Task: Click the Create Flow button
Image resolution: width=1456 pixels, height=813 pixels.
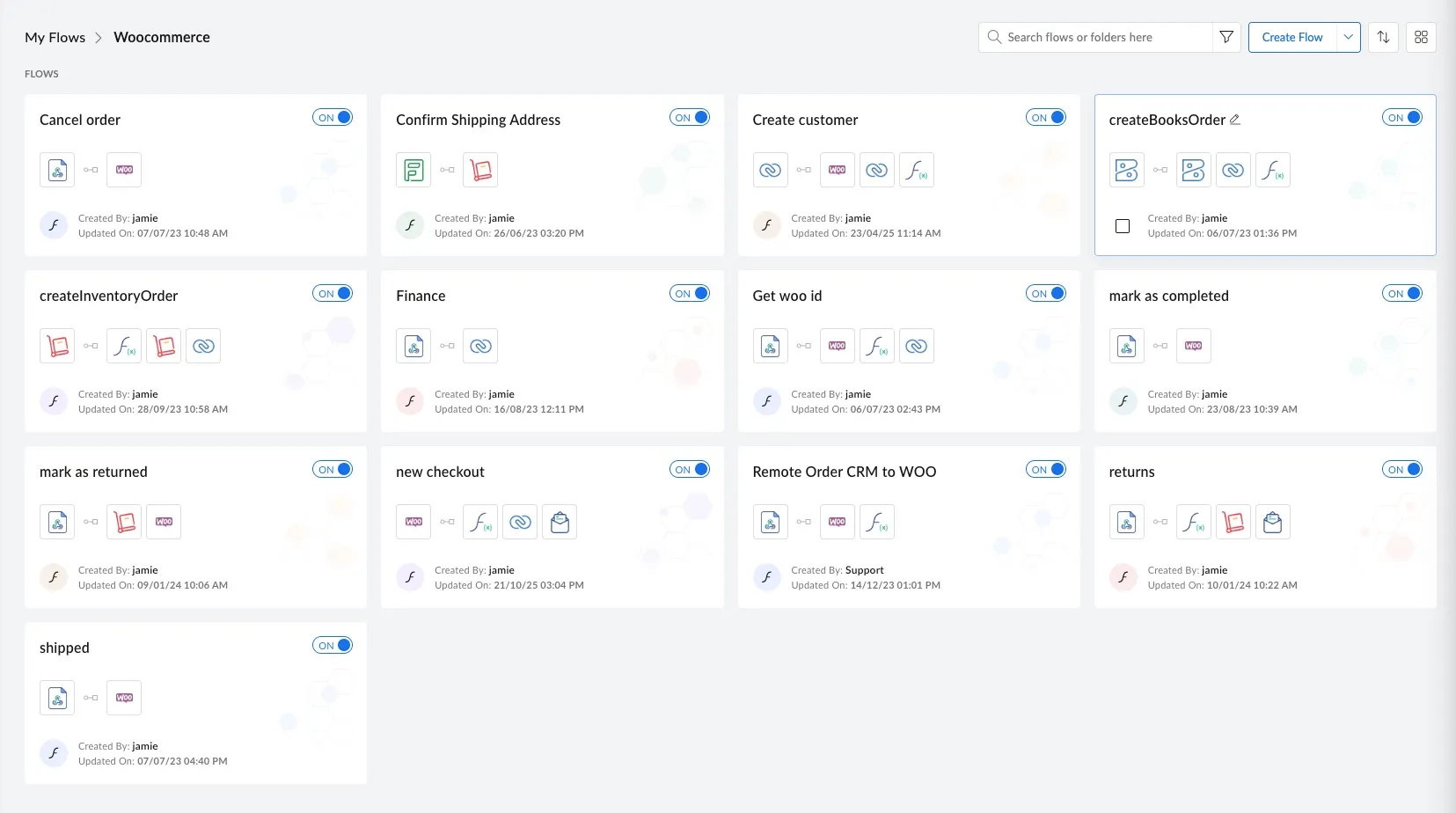Action: point(1292,37)
